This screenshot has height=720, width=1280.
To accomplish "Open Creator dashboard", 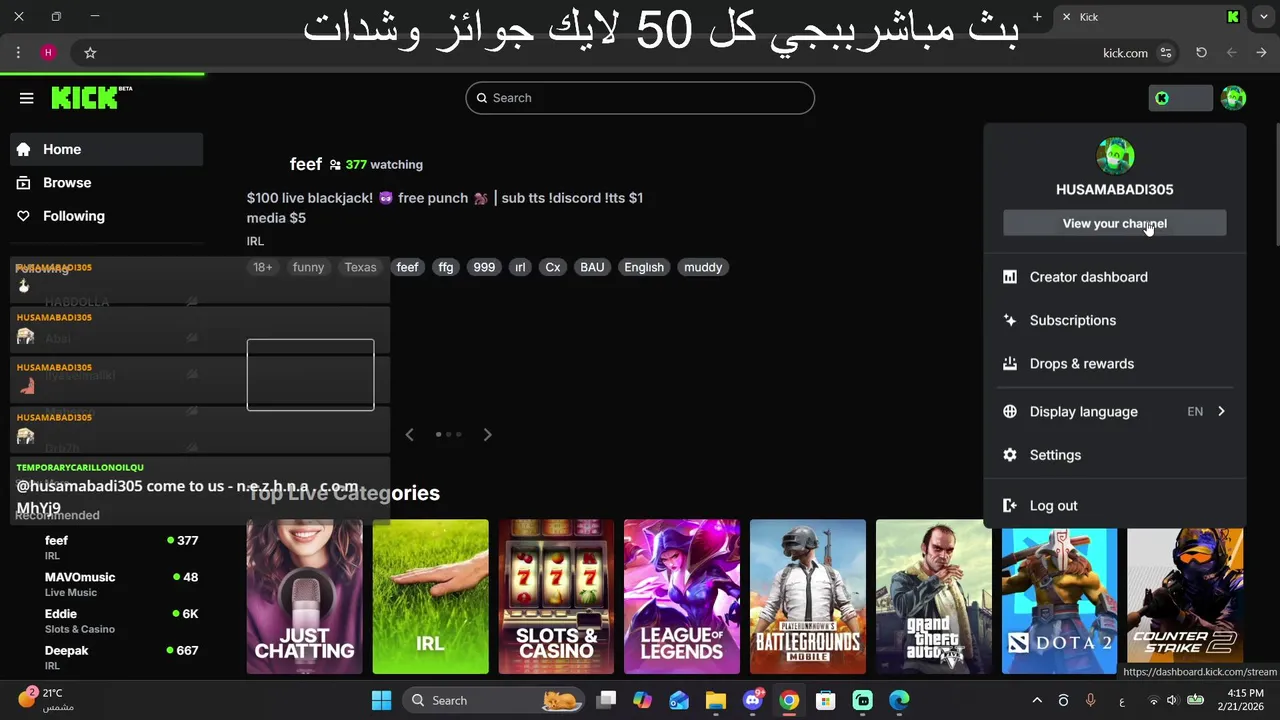I will click(x=1115, y=277).
